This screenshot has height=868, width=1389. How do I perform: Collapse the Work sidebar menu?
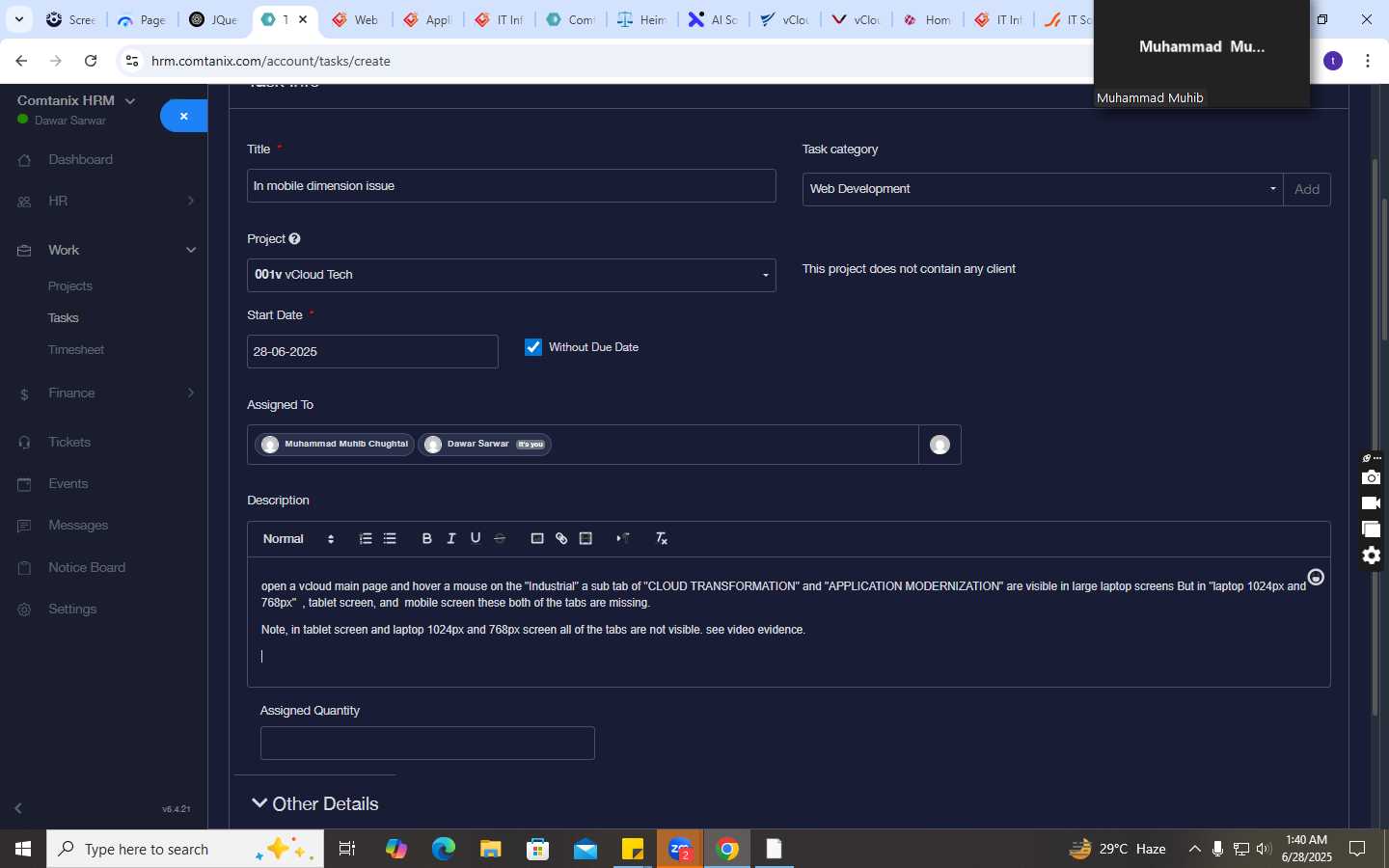[105, 250]
